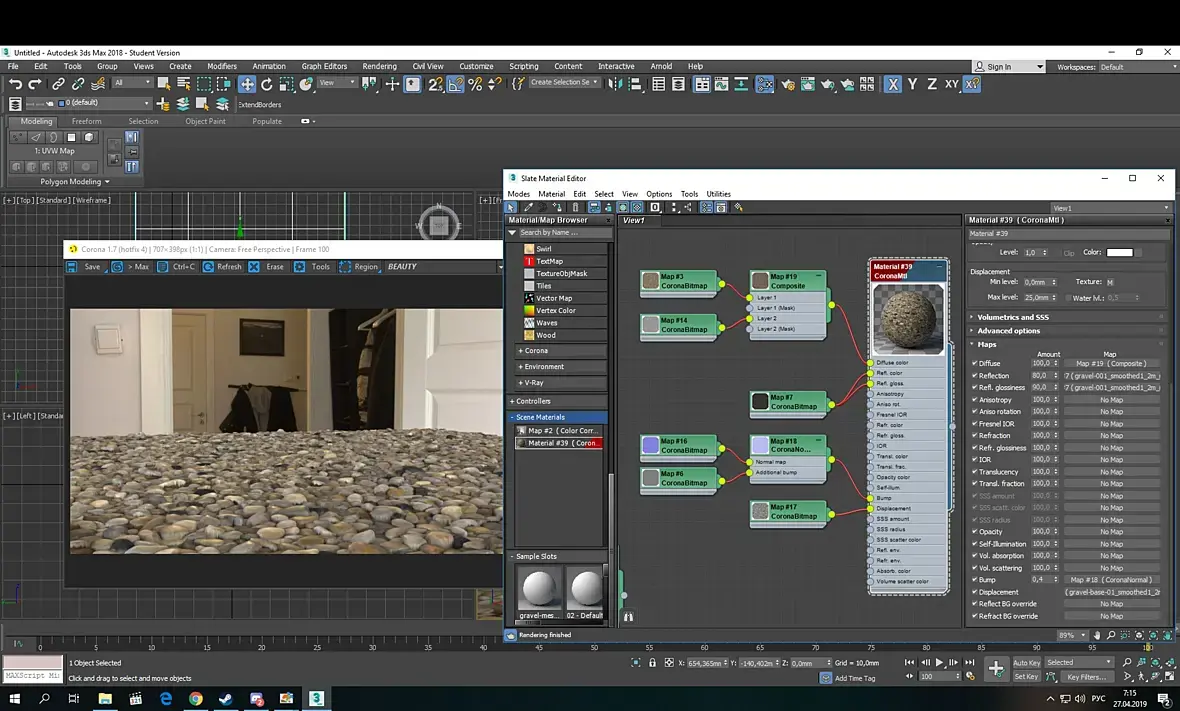This screenshot has height=711, width=1180.
Task: Click Erase in Corona frame buffer
Action: [x=267, y=267]
